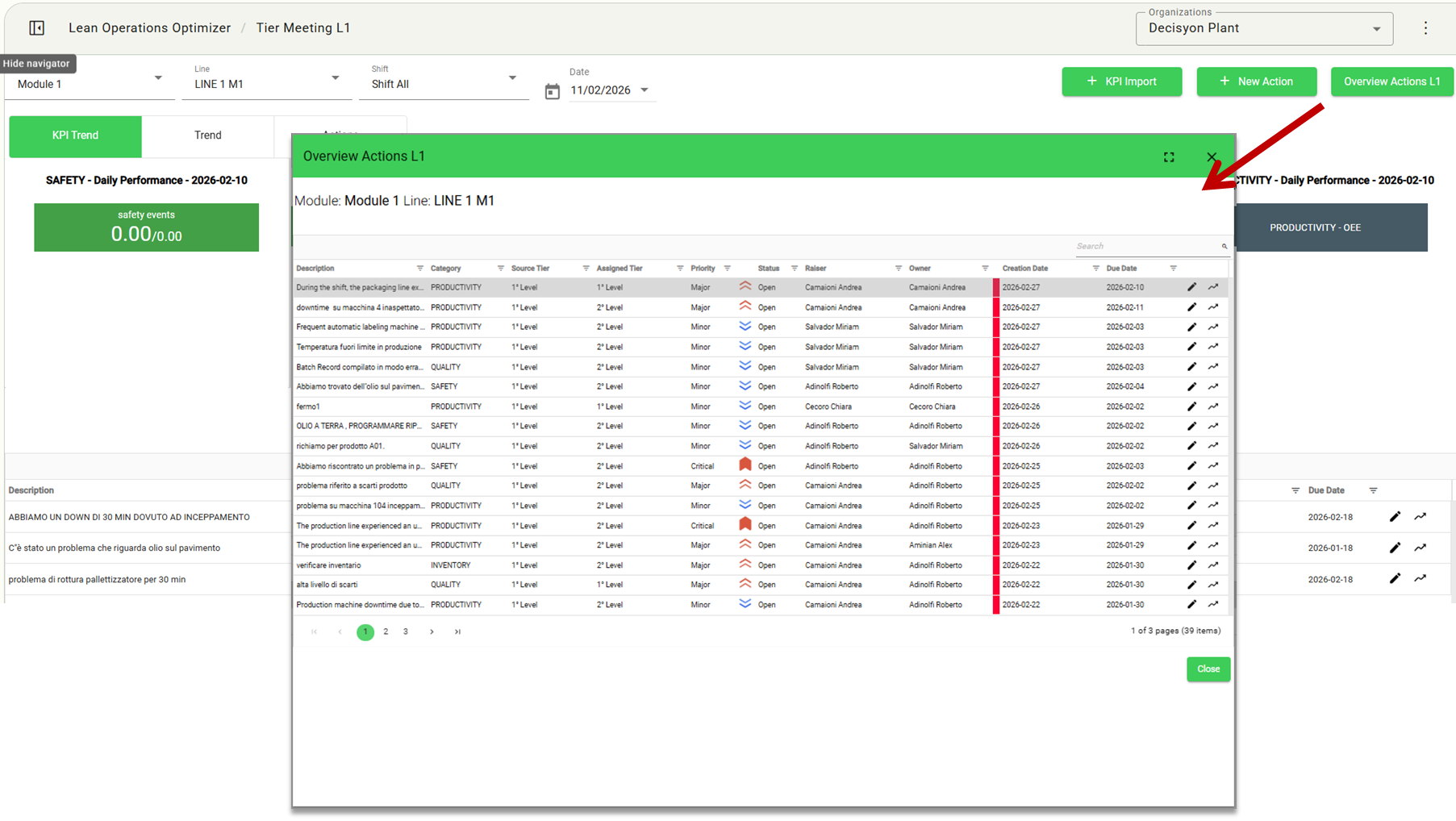This screenshot has height=821, width=1456.
Task: Jump to last page of results
Action: [x=457, y=631]
